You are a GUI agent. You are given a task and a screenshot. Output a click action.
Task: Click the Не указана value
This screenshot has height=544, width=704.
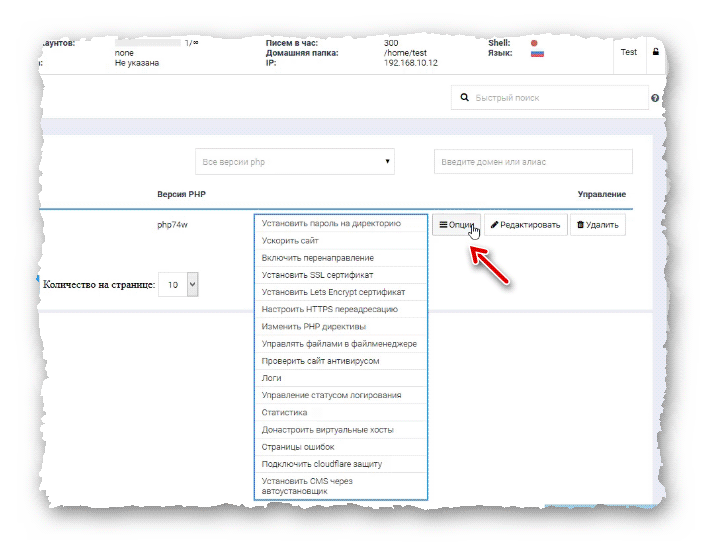click(137, 63)
